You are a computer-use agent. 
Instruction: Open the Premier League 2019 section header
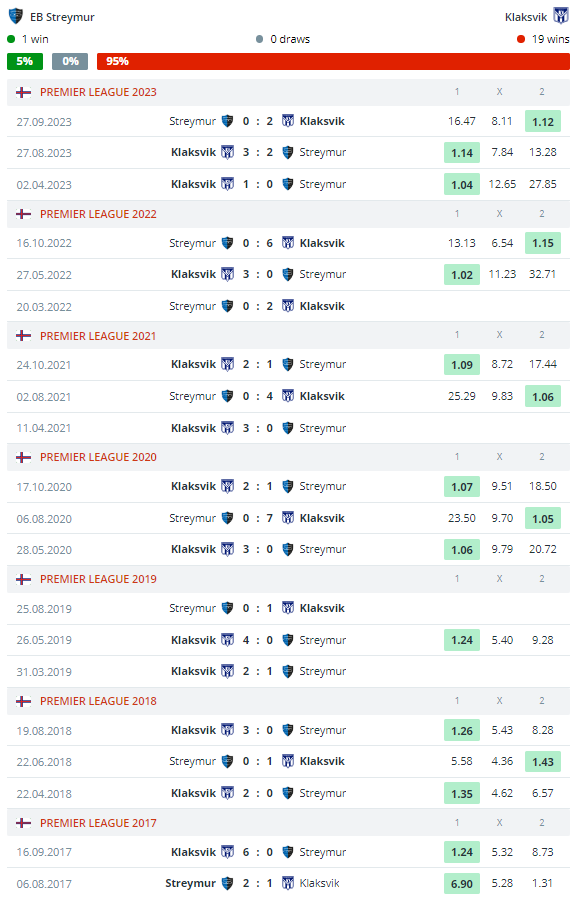point(288,579)
